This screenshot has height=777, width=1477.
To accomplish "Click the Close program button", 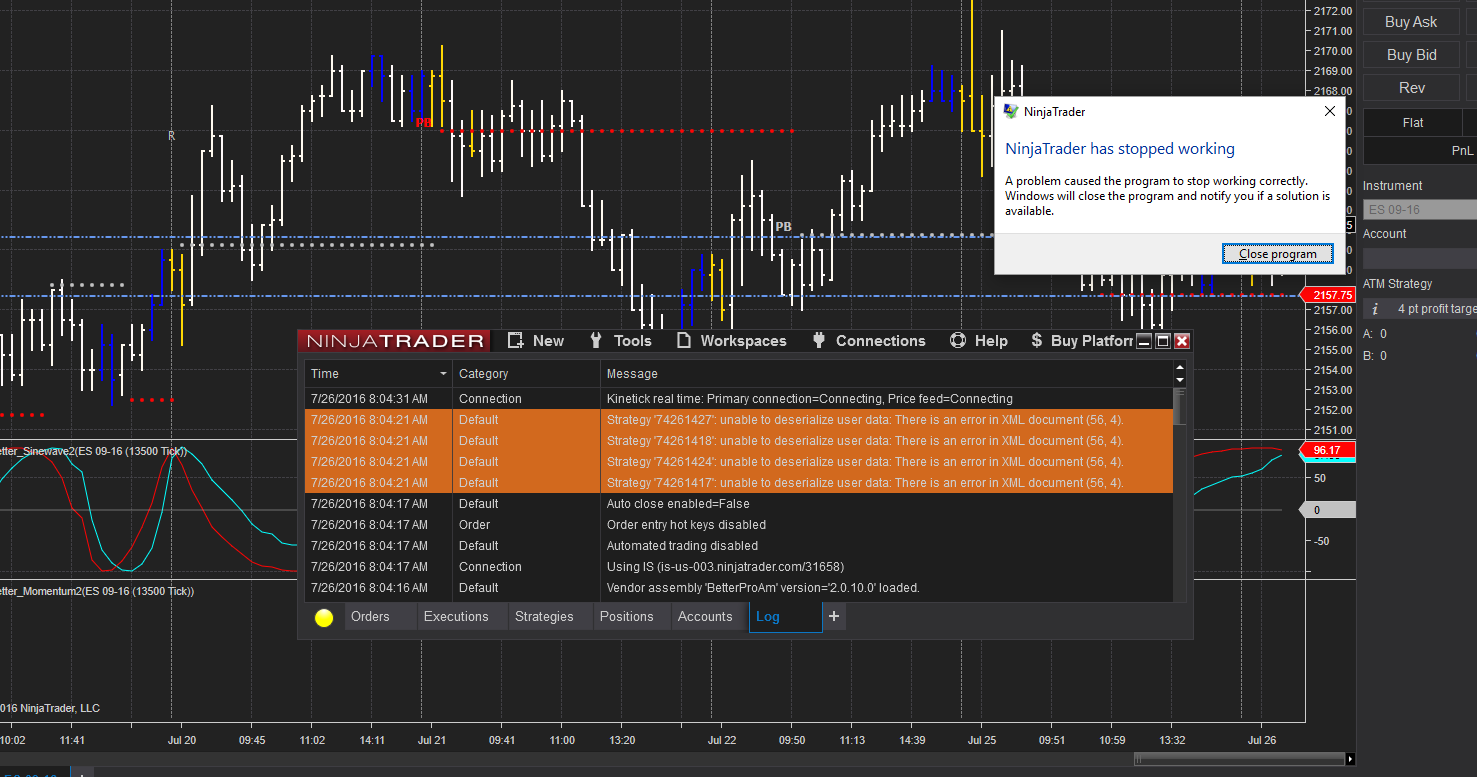I will click(x=1278, y=254).
